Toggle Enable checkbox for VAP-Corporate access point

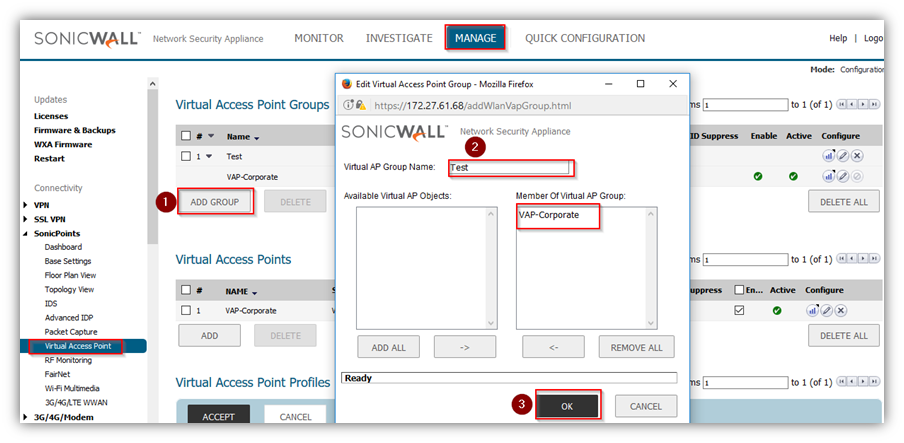739,311
